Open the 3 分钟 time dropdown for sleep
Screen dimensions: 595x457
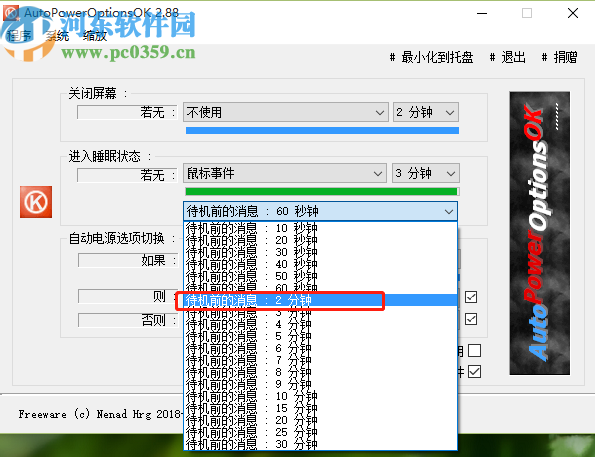(x=426, y=173)
